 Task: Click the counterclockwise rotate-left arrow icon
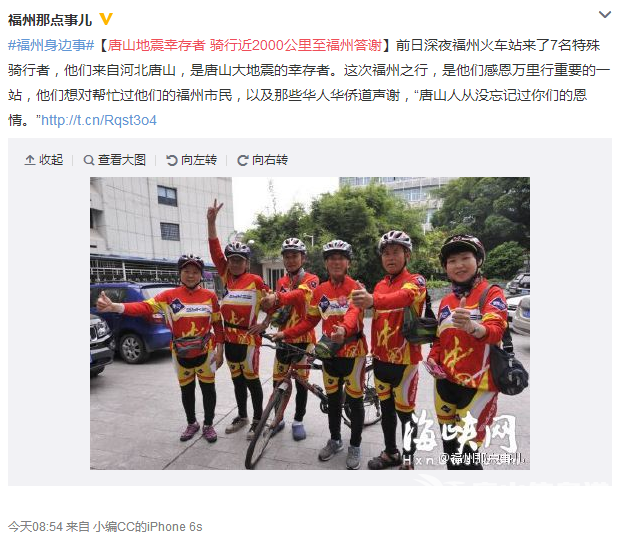(172, 160)
